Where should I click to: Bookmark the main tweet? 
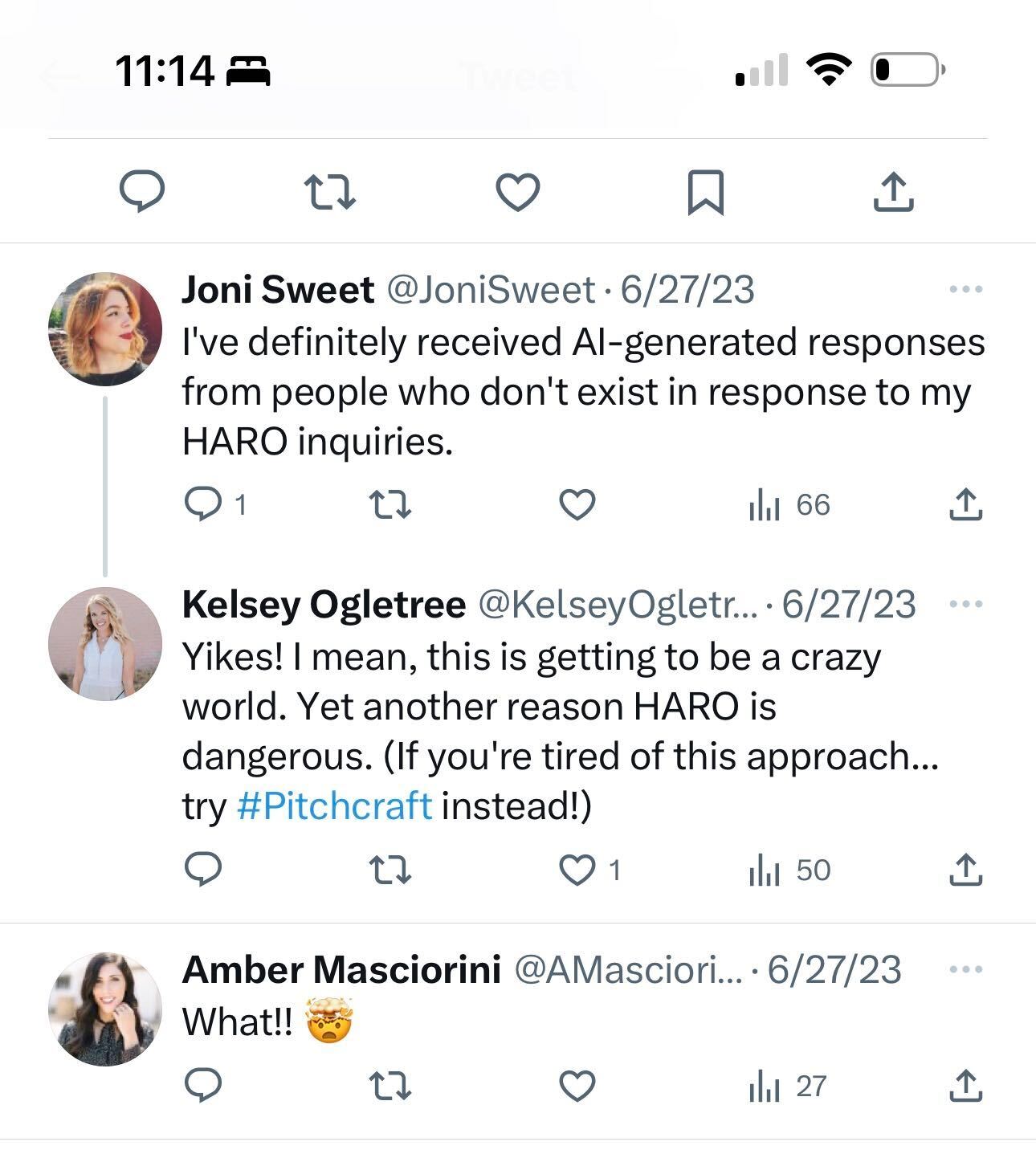tap(706, 192)
